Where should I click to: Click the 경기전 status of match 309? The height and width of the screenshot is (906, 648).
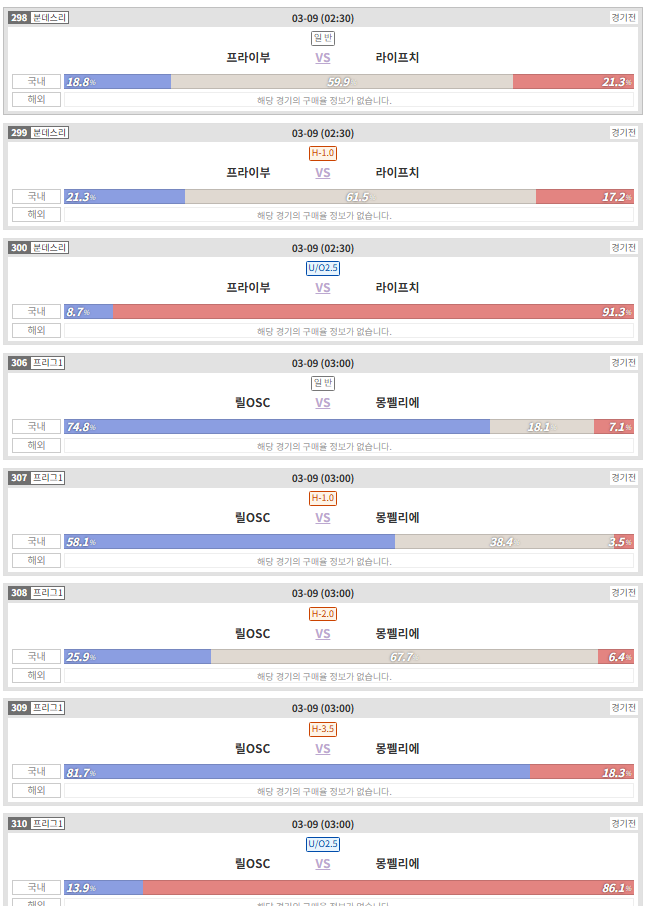coord(624,708)
